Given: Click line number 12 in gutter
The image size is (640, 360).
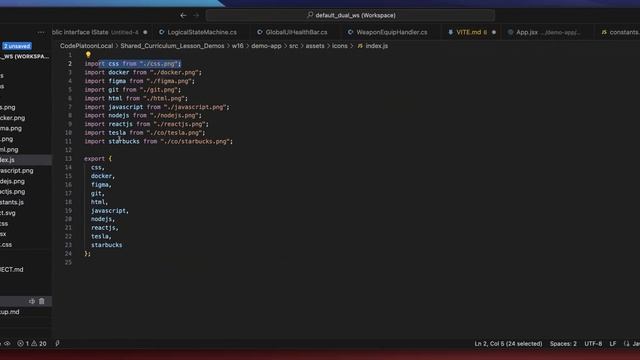Looking at the screenshot, I should pyautogui.click(x=68, y=150).
